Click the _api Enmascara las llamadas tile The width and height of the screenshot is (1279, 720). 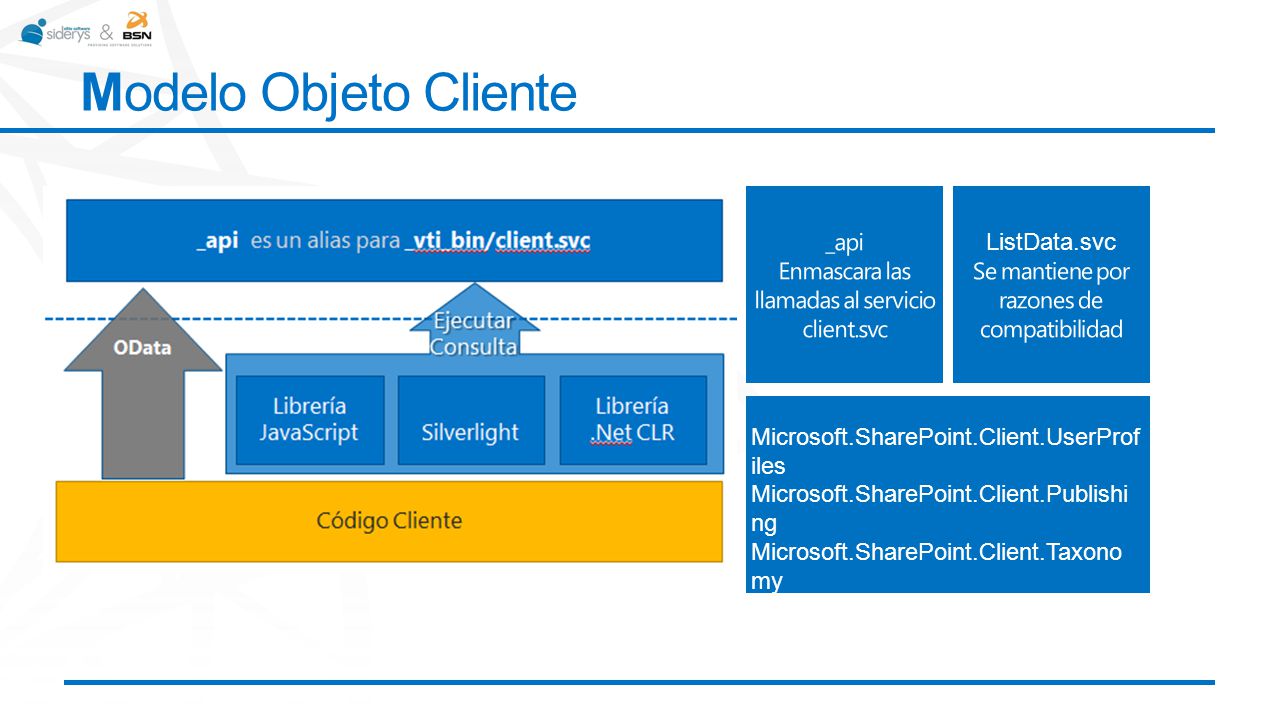click(x=844, y=284)
